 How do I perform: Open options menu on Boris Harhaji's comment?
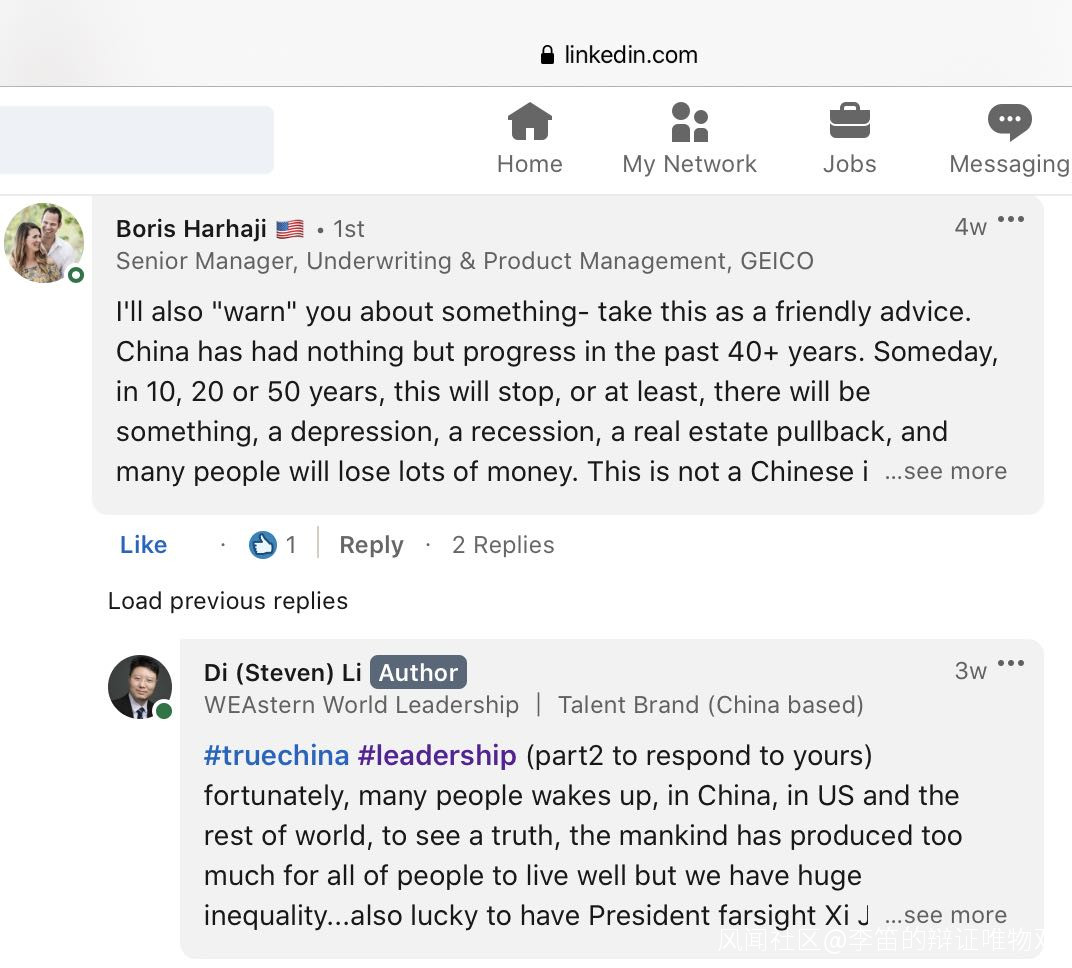(x=1011, y=221)
